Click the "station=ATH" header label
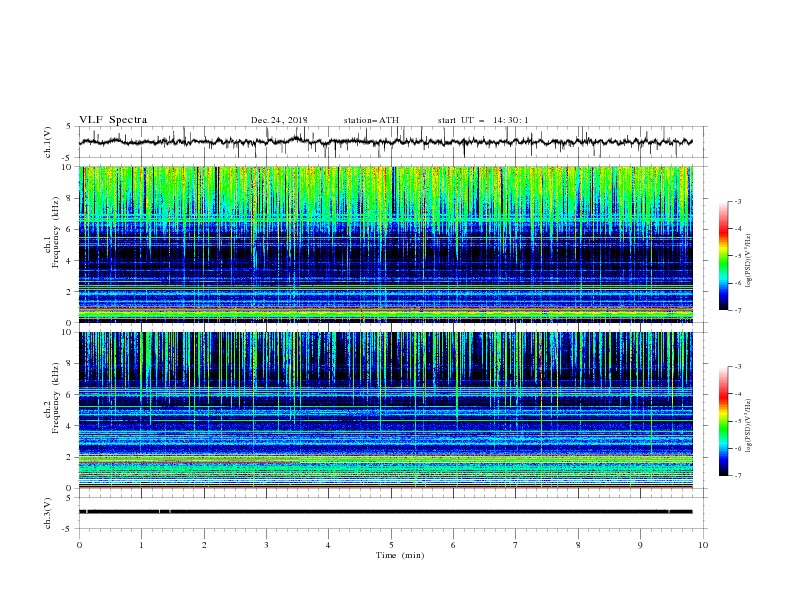792x612 pixels. point(371,120)
